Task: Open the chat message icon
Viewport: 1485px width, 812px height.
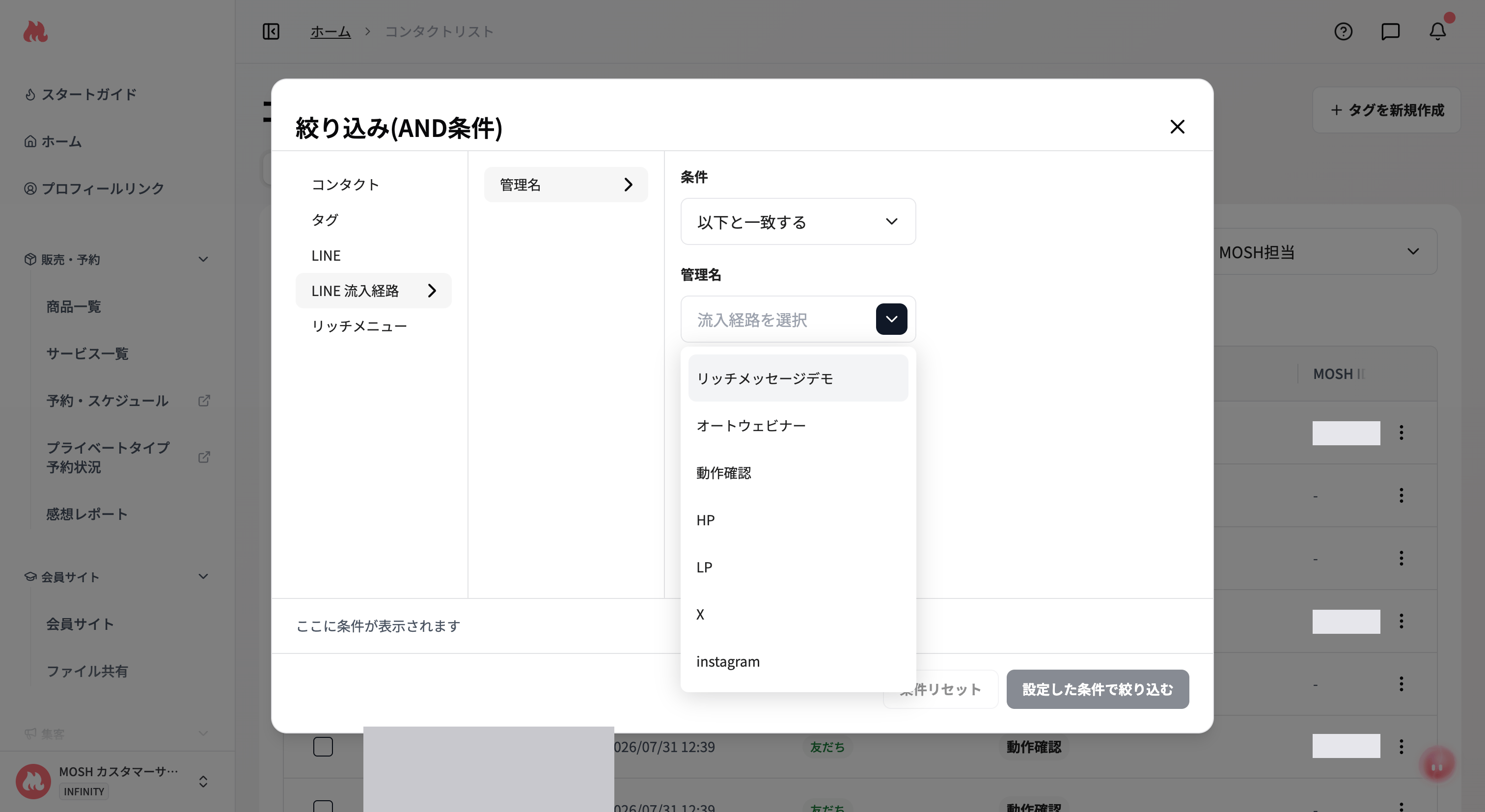Action: coord(1390,31)
